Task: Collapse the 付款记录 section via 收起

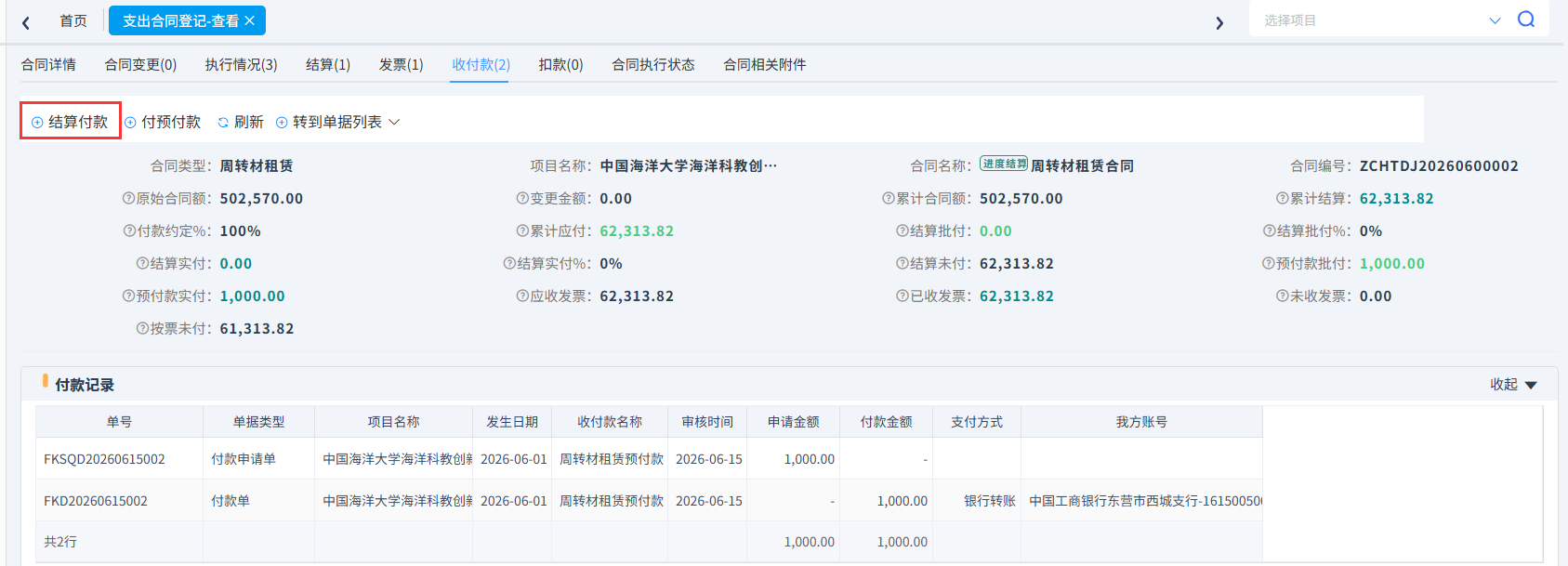Action: point(1513,385)
